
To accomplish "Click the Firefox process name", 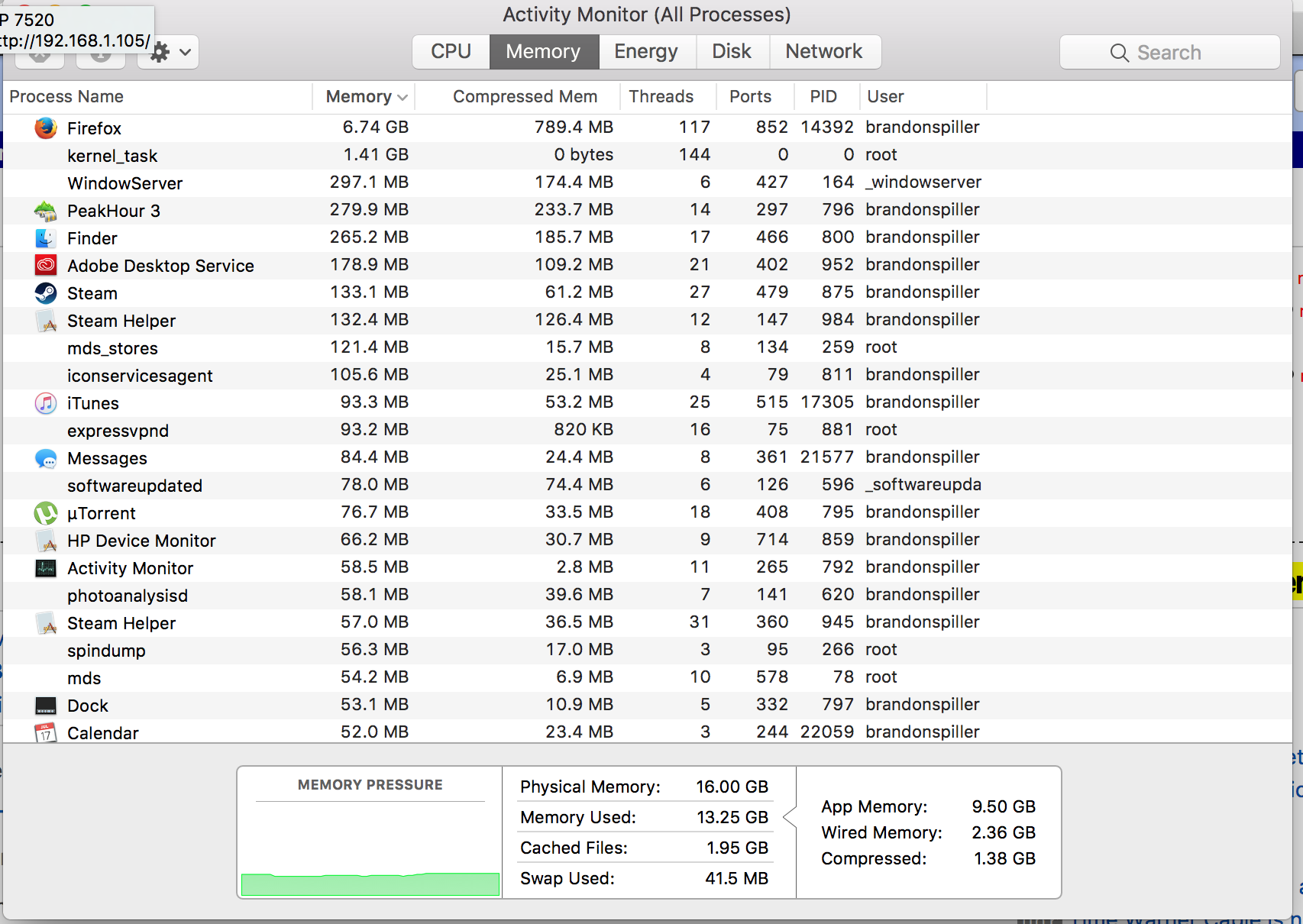I will 94,128.
